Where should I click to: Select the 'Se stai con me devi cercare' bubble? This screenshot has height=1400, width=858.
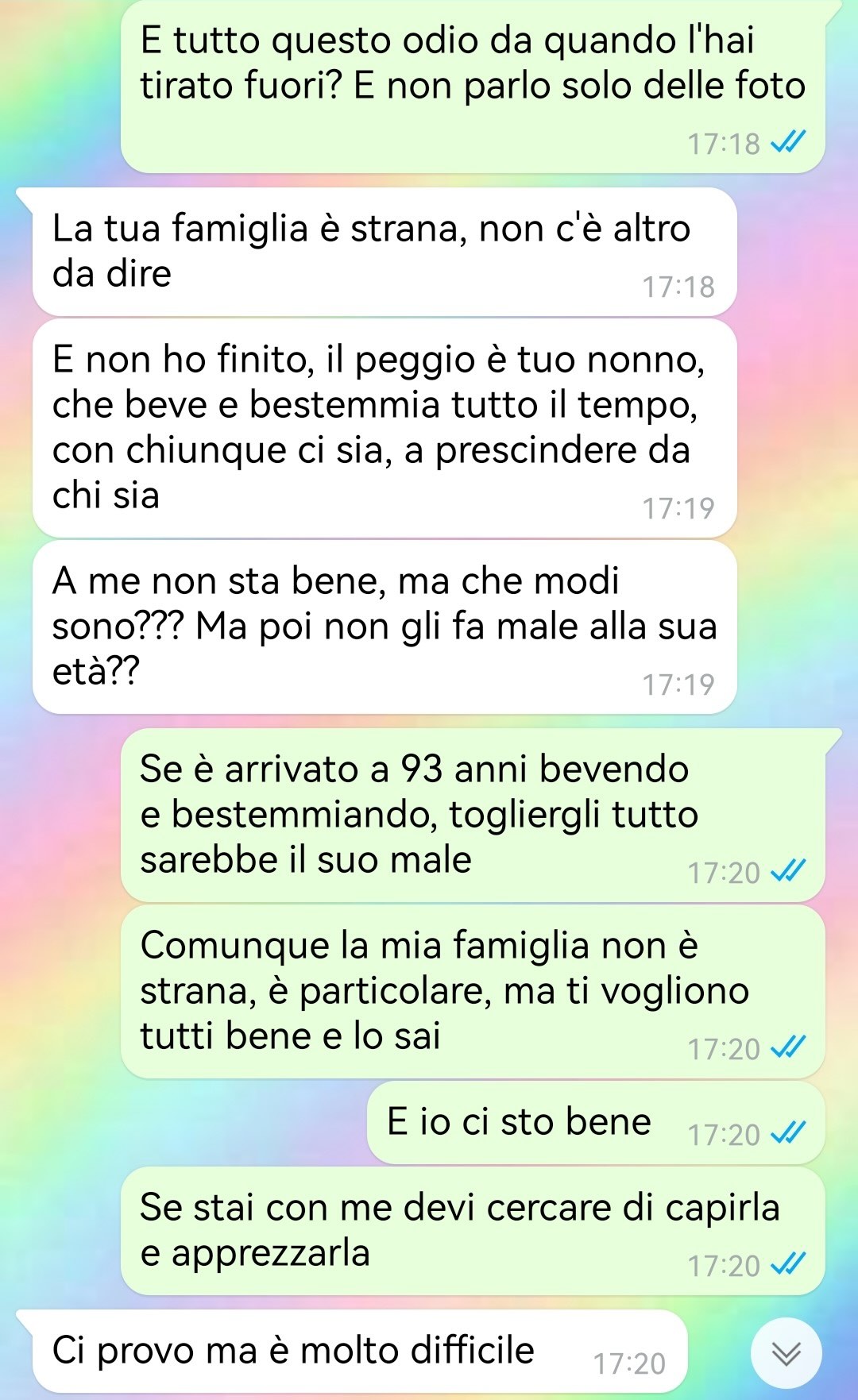point(473,1231)
